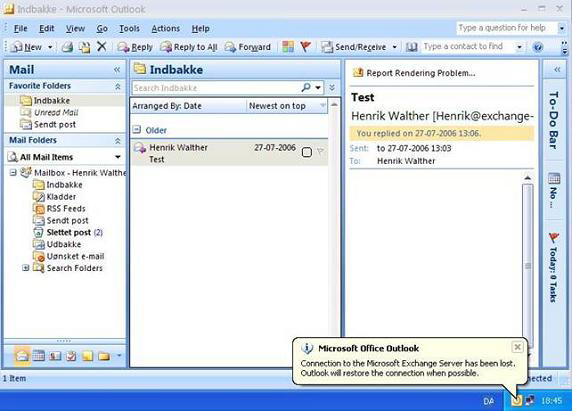Screen dimensions: 572x411
Task: Expand the query builder chevrons
Action: [x=332, y=88]
